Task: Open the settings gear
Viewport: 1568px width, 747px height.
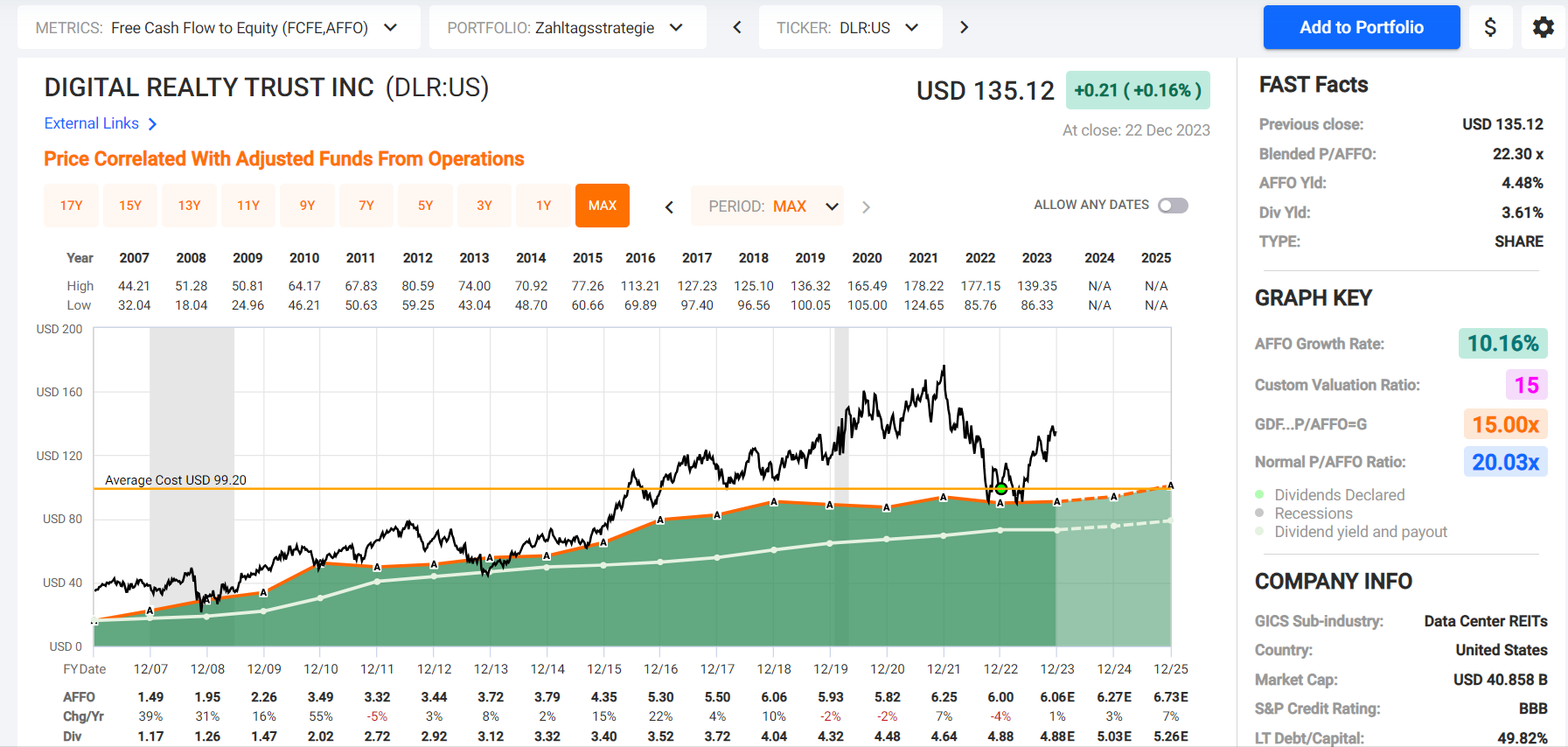Action: pyautogui.click(x=1544, y=27)
